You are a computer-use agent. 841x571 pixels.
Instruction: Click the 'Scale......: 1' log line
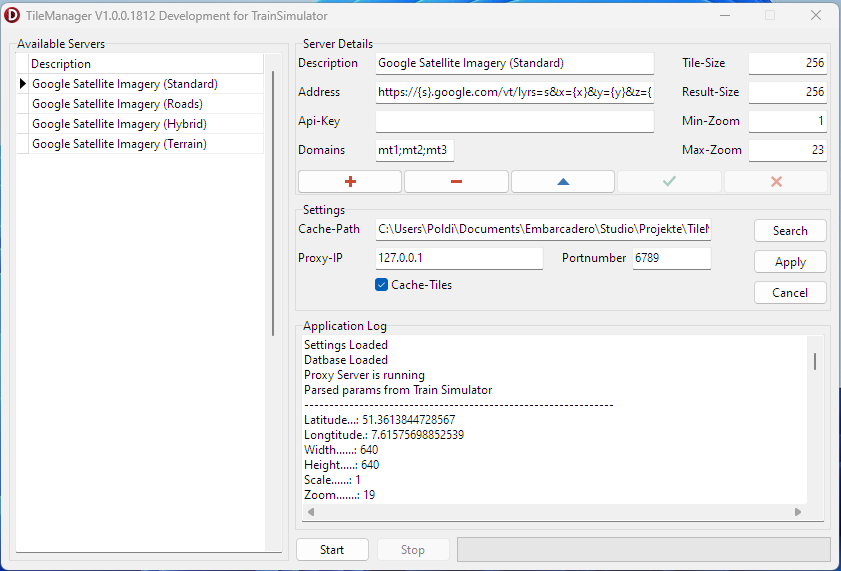point(332,480)
